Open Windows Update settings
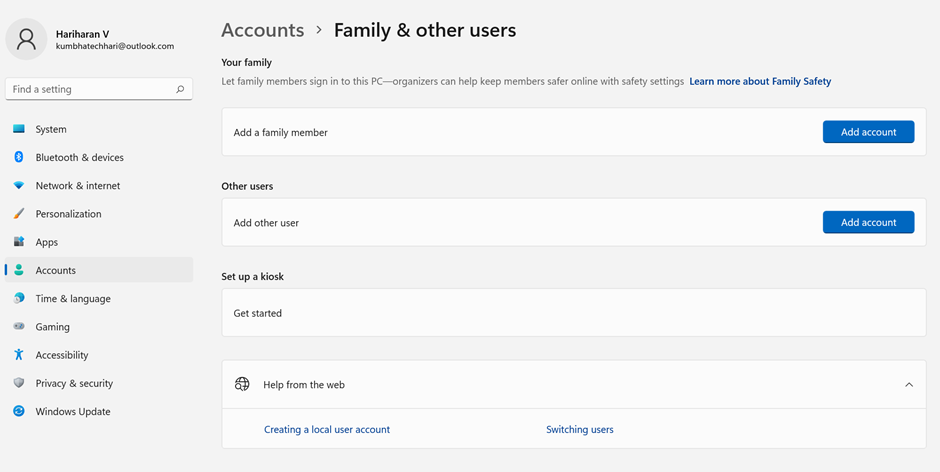This screenshot has height=472, width=940. [x=99, y=411]
